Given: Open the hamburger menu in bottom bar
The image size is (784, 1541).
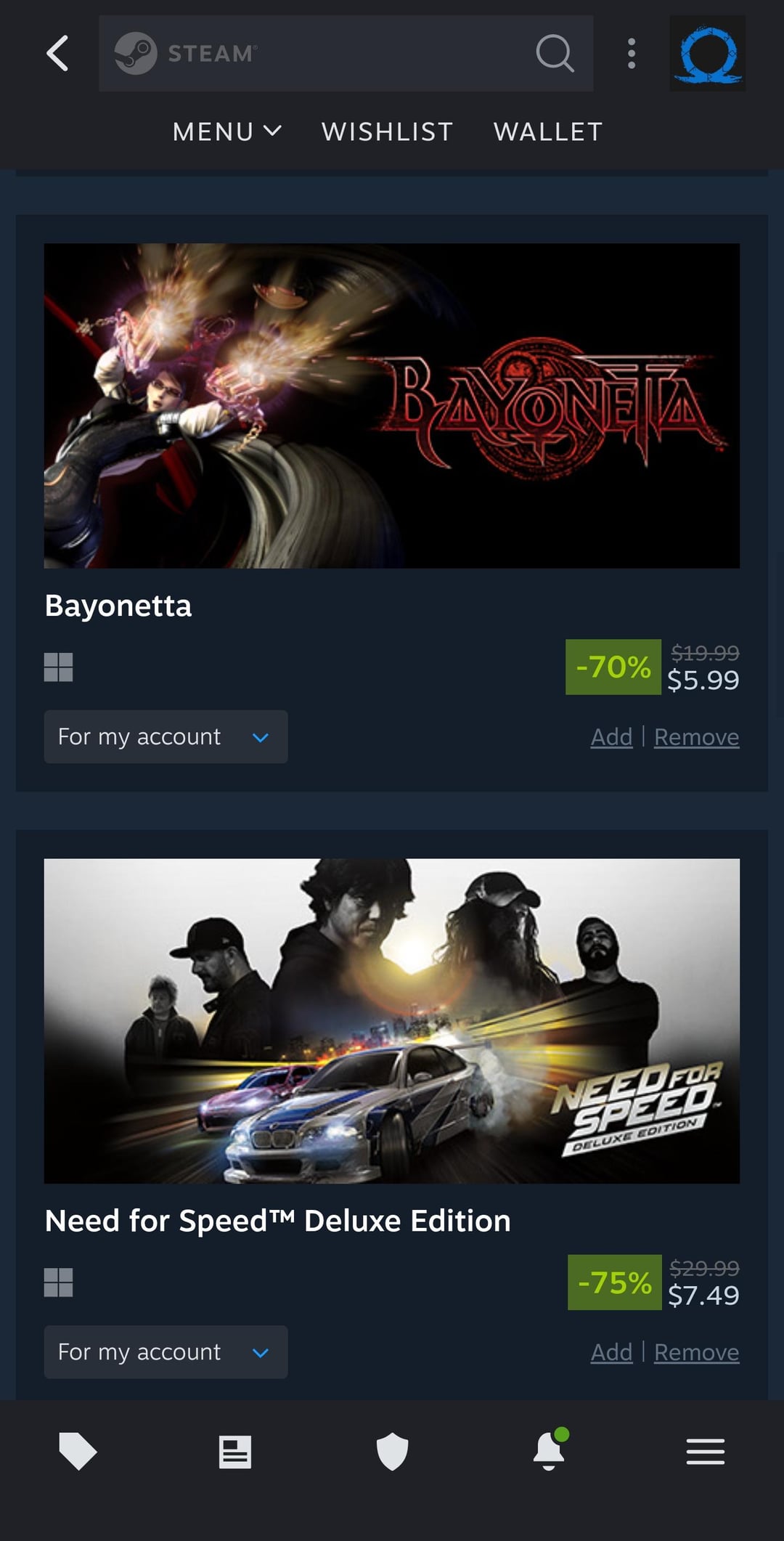Looking at the screenshot, I should (x=705, y=1451).
